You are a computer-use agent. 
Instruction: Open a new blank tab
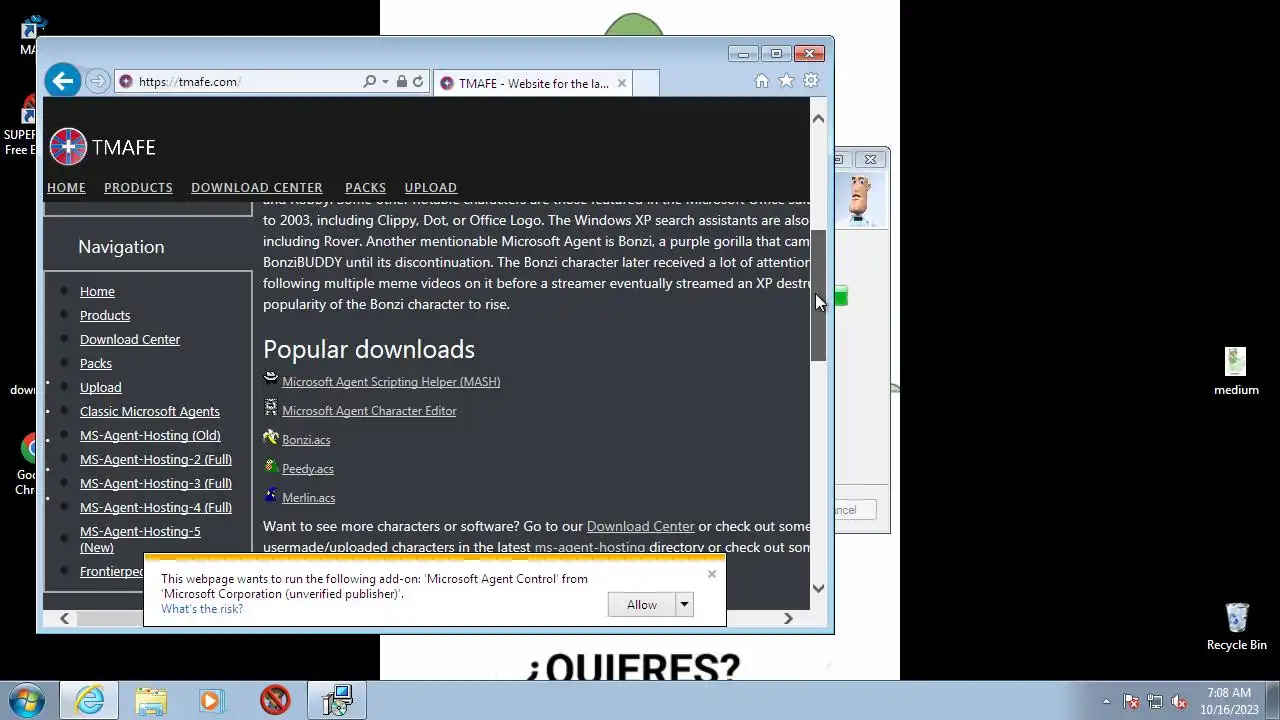point(646,83)
